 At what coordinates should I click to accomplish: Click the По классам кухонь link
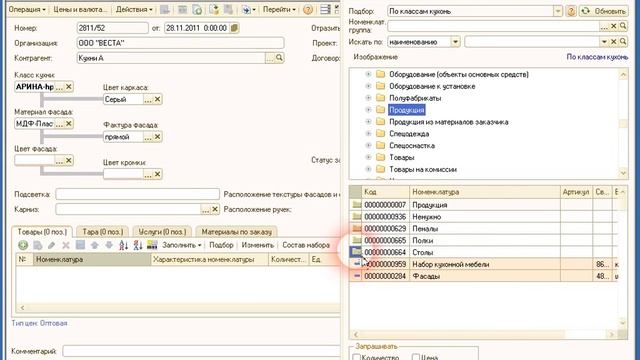coord(597,57)
